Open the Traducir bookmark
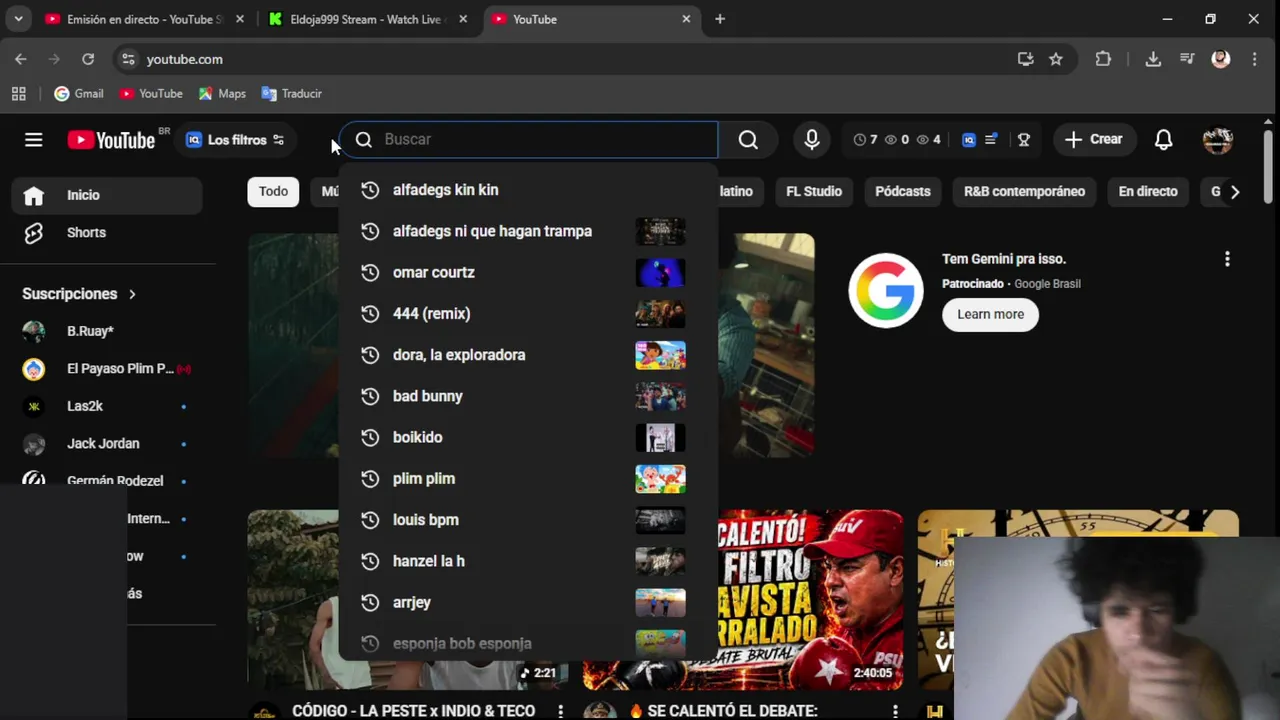Viewport: 1280px width, 720px height. 291,93
